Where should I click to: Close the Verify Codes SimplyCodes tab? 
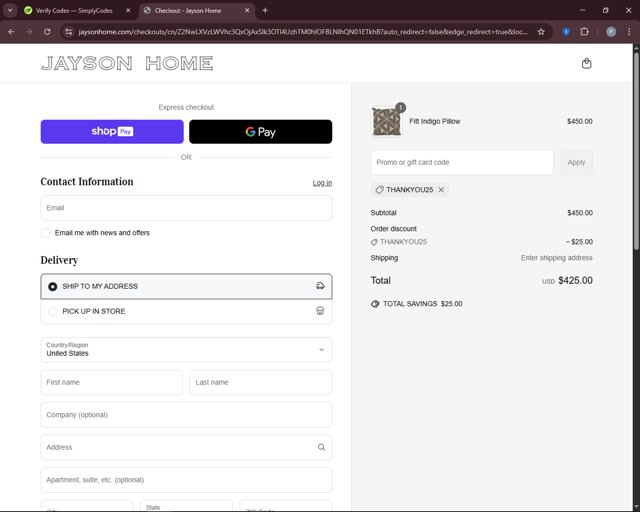[128, 11]
